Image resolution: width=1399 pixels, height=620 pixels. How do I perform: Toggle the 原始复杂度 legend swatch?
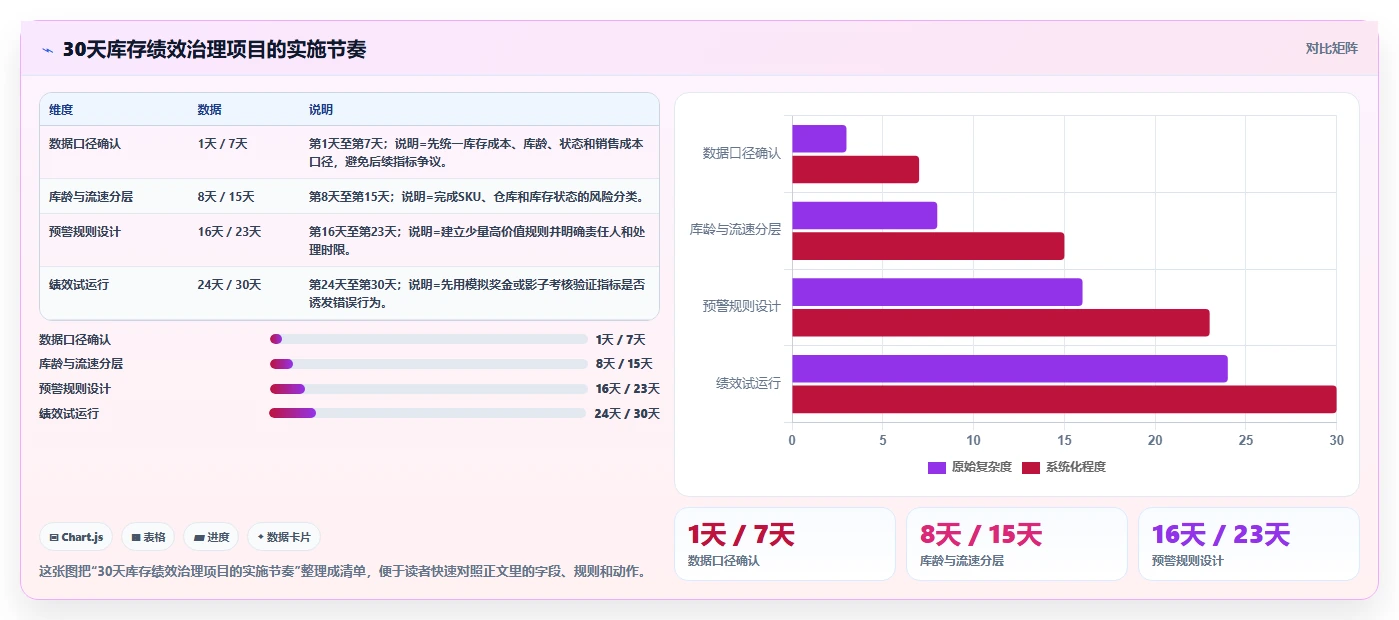click(x=937, y=467)
